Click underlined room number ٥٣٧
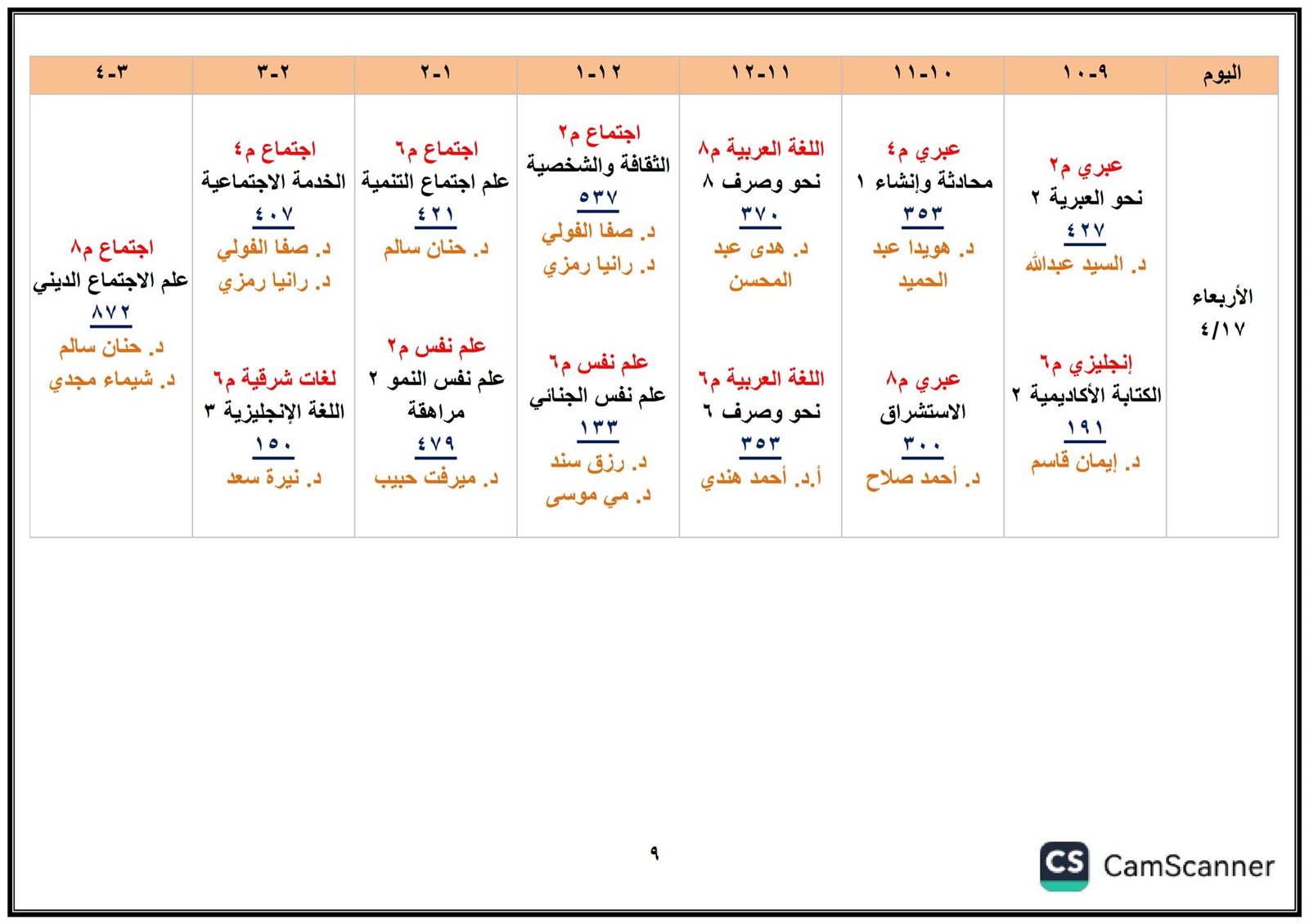 [x=598, y=198]
